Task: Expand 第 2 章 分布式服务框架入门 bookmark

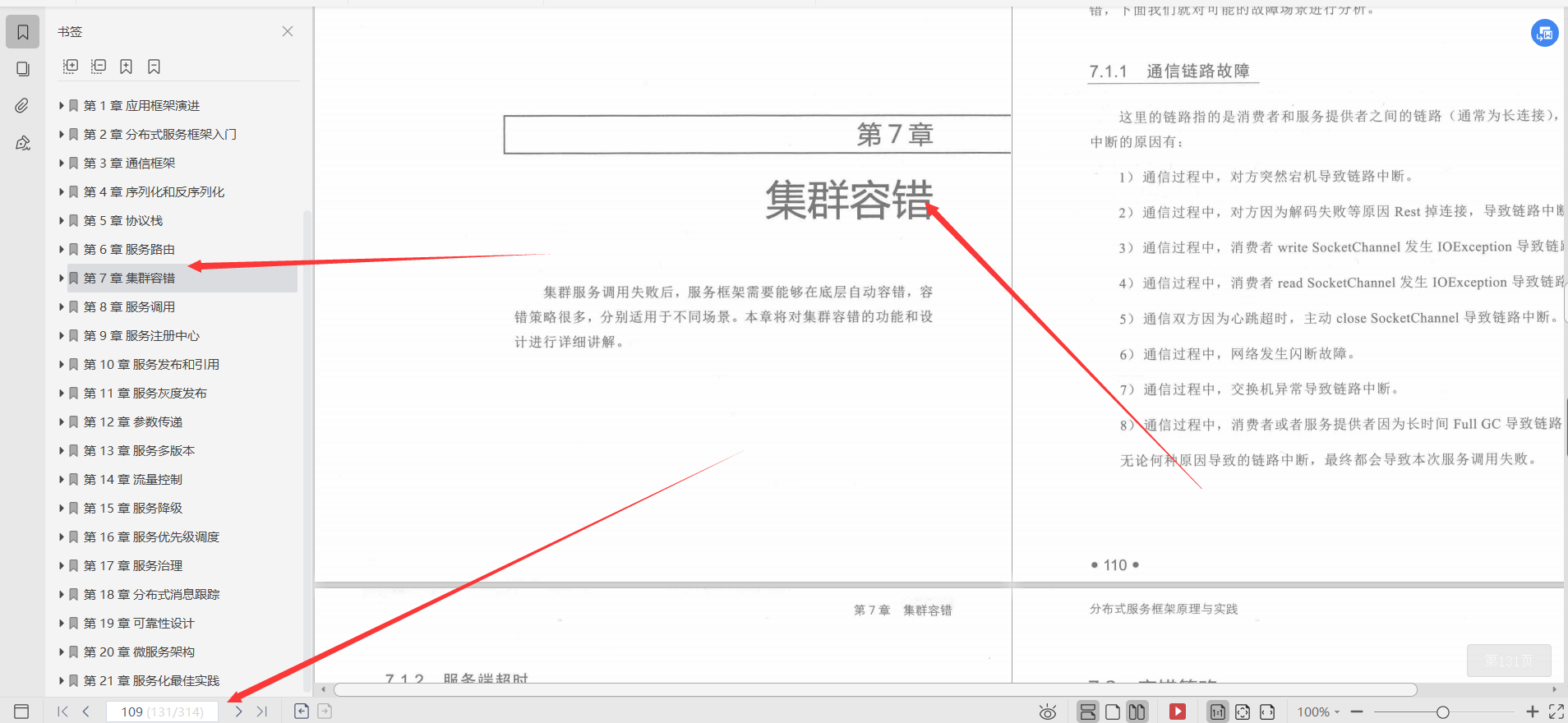Action: click(x=62, y=135)
